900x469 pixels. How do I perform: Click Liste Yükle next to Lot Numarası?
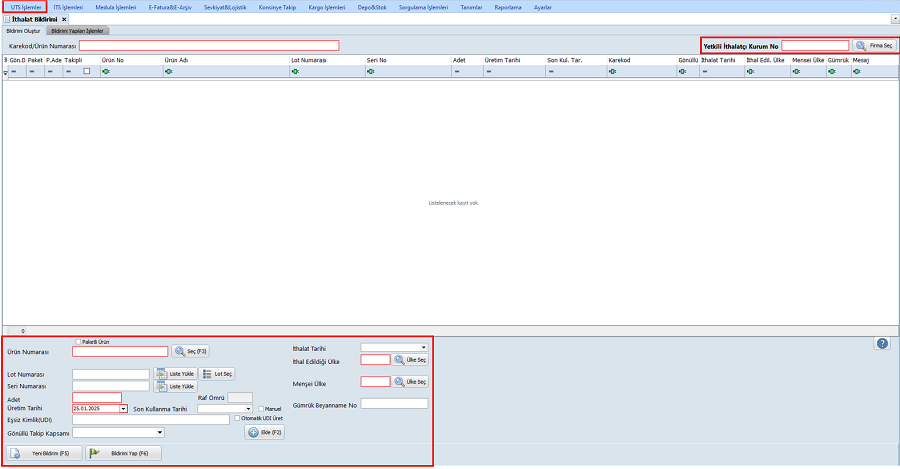pos(175,374)
